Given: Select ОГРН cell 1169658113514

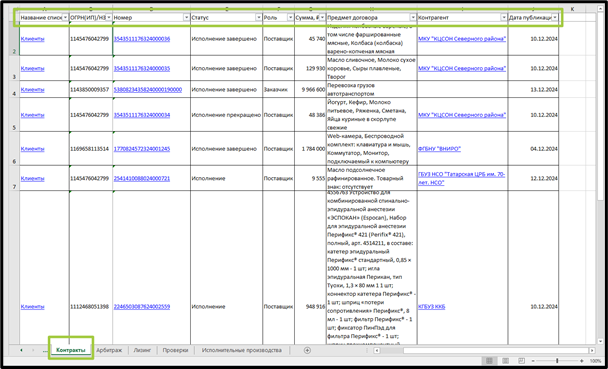Looking at the screenshot, I should [x=91, y=149].
